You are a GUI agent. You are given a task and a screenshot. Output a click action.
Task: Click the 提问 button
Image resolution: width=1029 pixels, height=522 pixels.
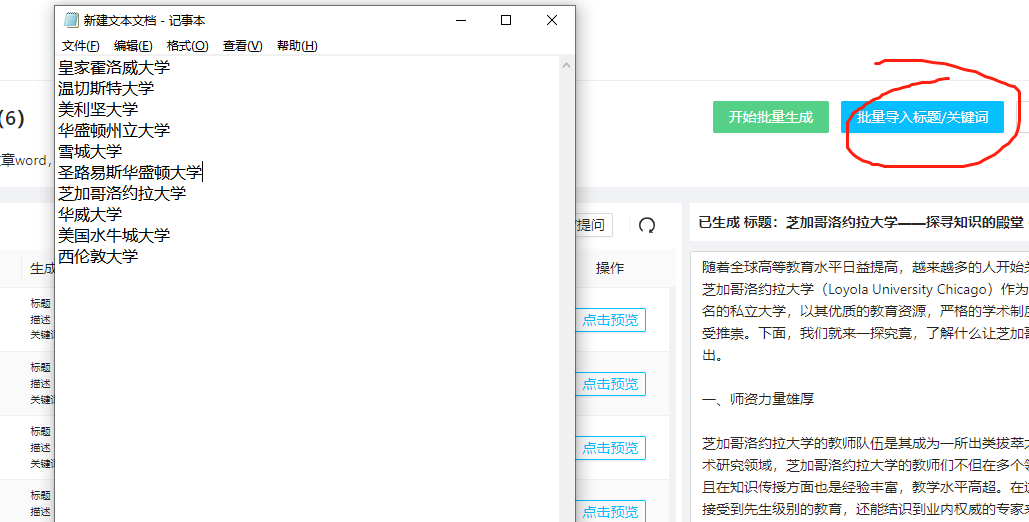593,225
